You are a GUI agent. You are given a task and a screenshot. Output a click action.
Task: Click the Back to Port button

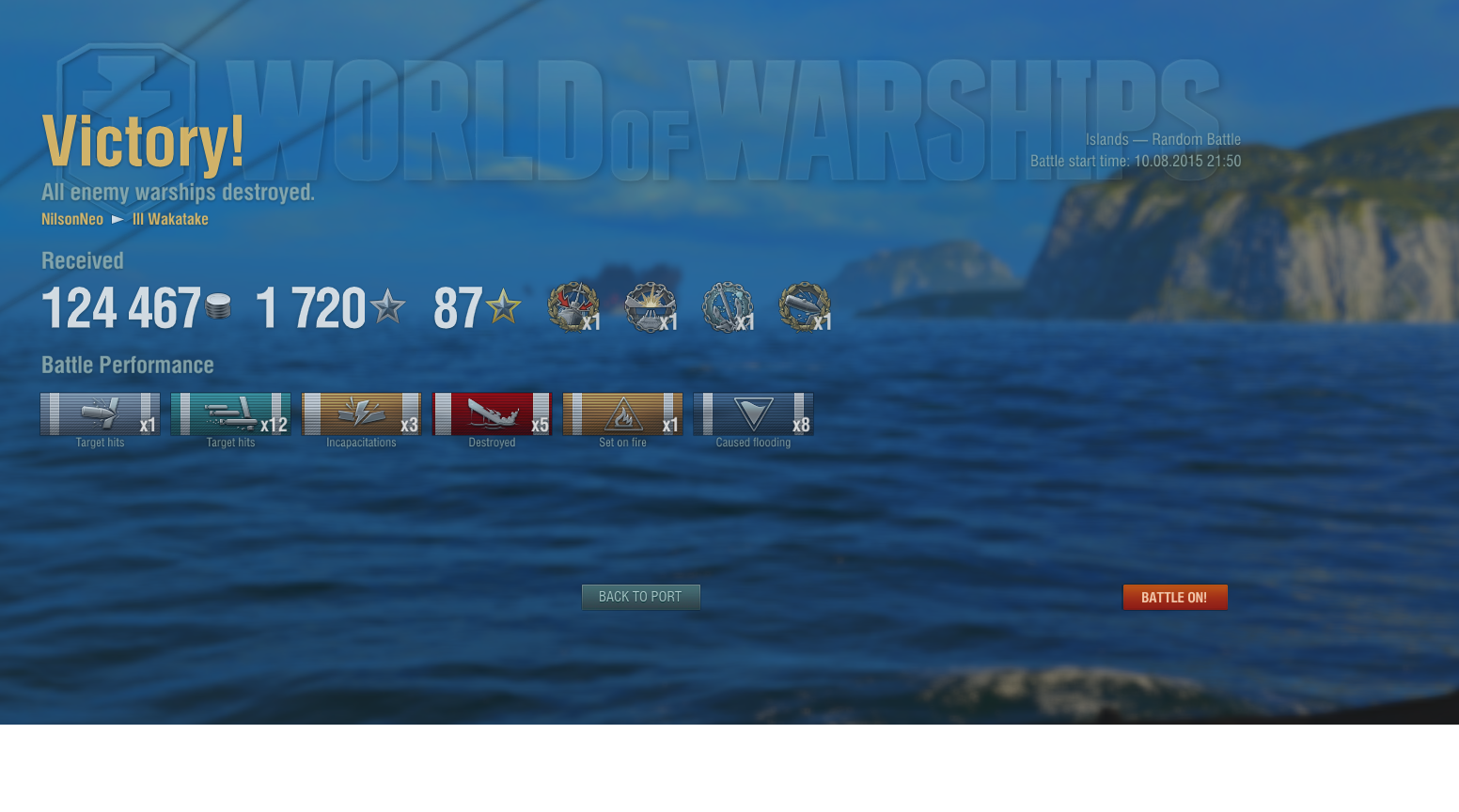click(640, 597)
